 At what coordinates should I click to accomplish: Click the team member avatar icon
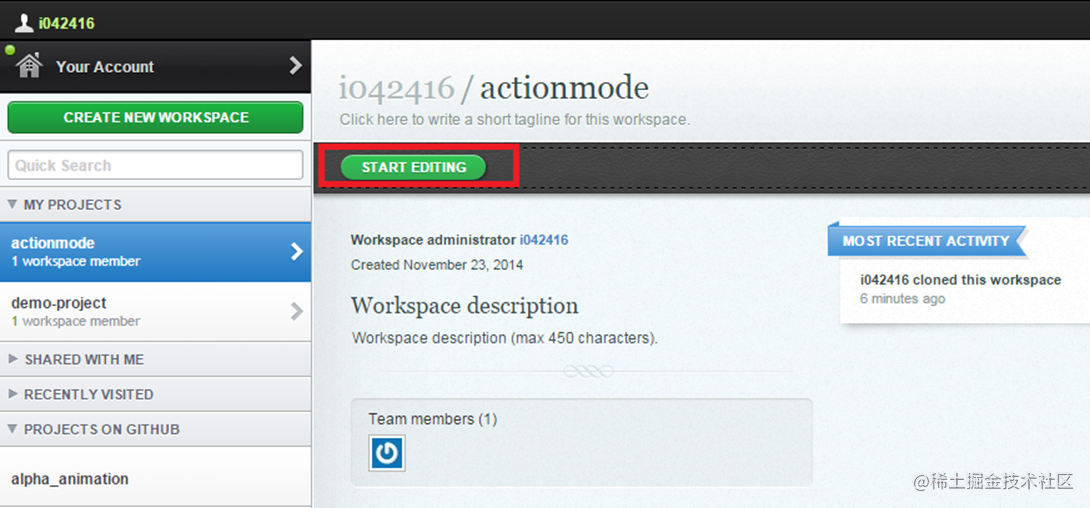click(387, 453)
